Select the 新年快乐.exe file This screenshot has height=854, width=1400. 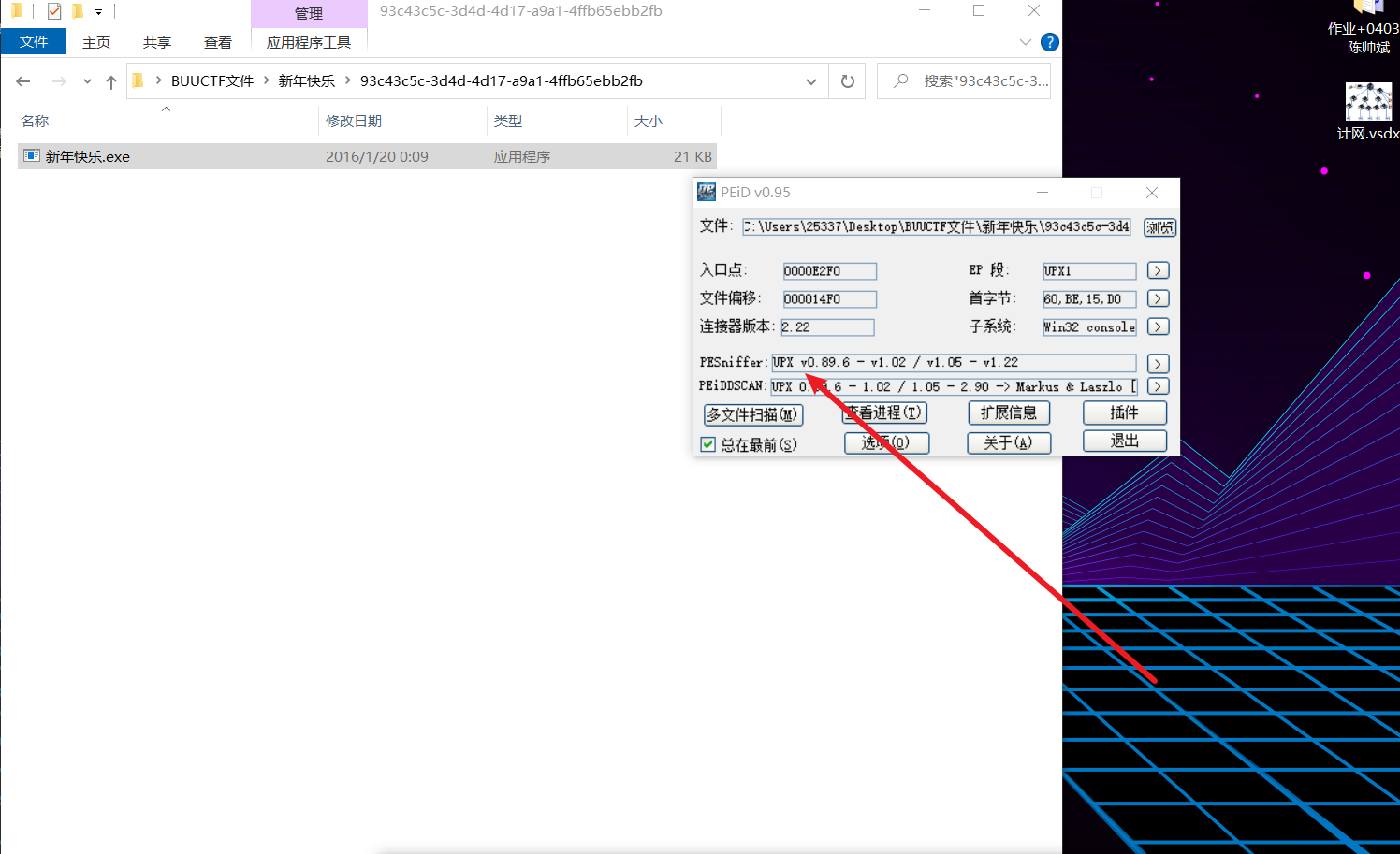(x=367, y=156)
